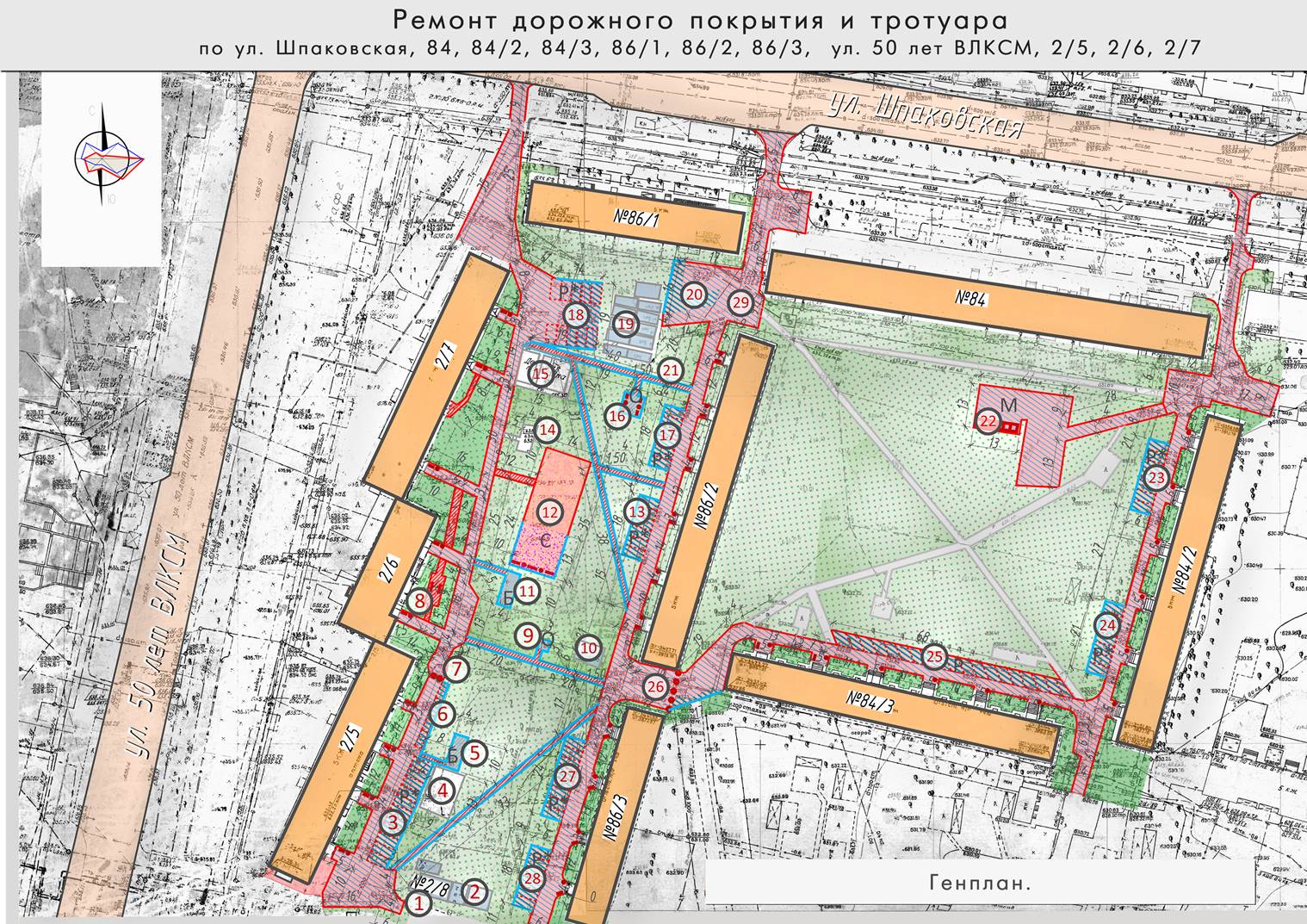
Task: Select circled marker 1 at bottom
Action: pos(418,903)
